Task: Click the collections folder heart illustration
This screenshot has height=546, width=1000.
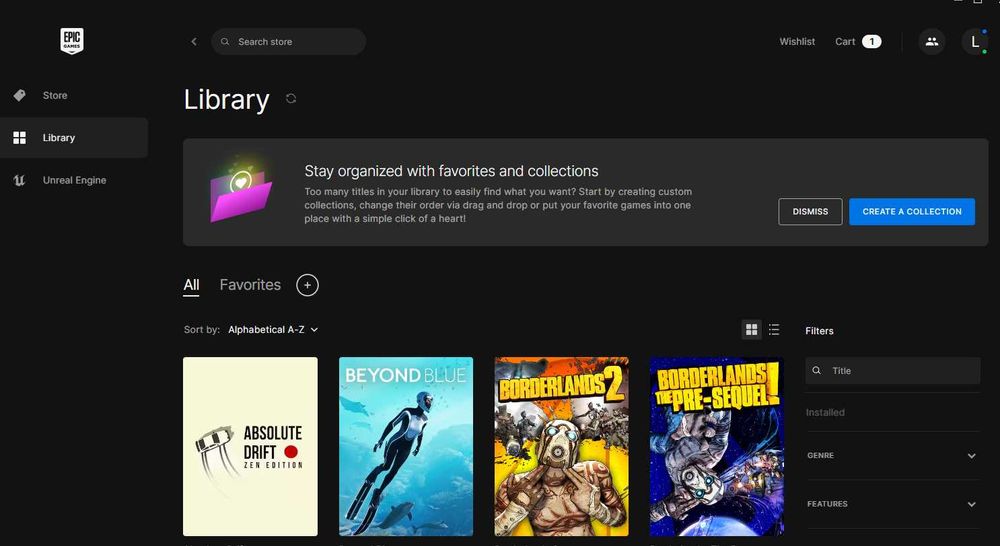Action: [241, 190]
